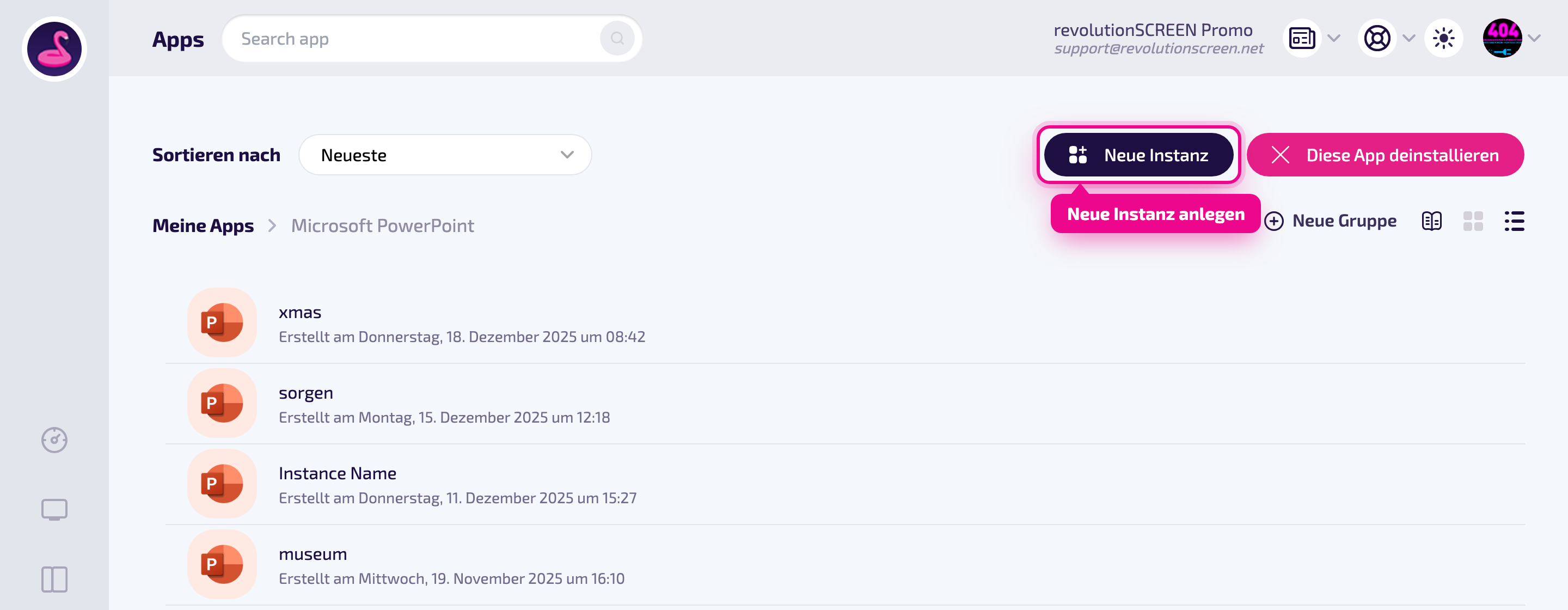Click the search magnifier icon
The height and width of the screenshot is (610, 1568).
pos(617,38)
